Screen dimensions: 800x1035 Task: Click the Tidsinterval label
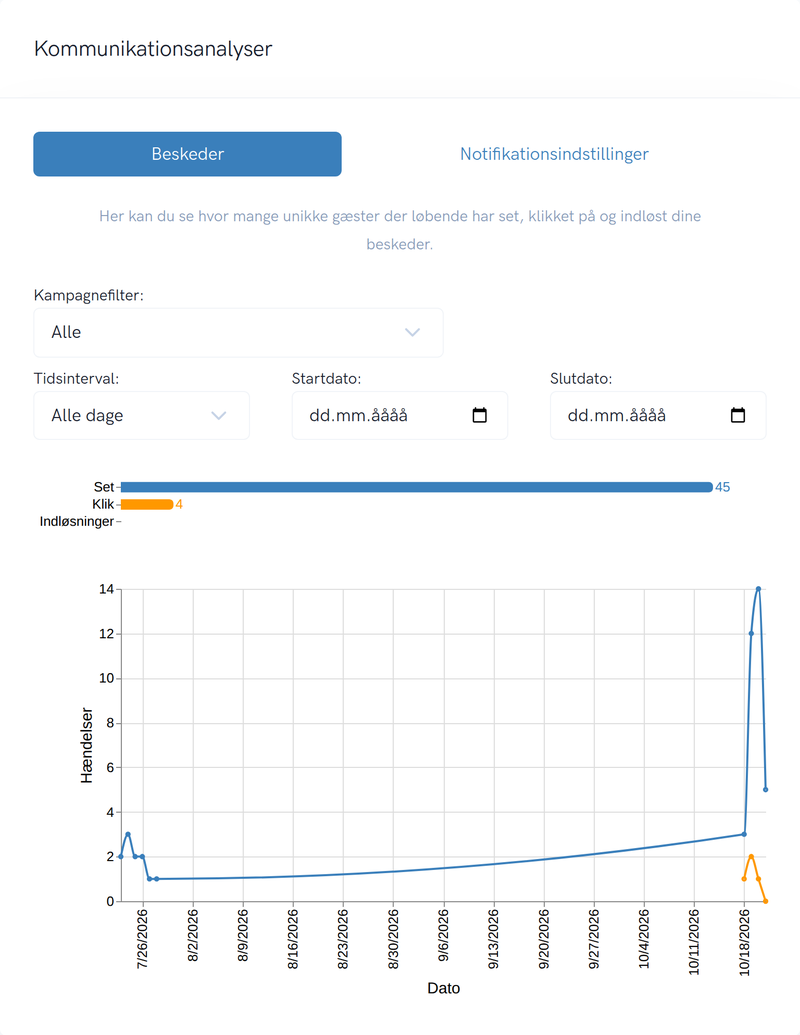pos(77,378)
